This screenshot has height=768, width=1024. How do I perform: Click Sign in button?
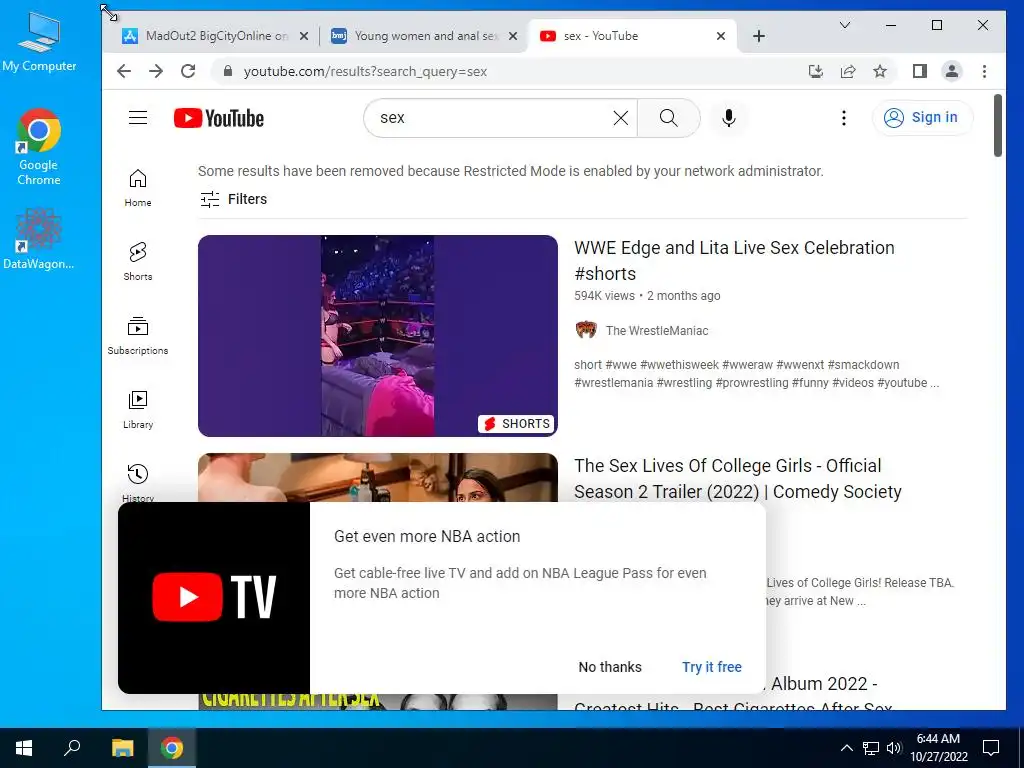[x=922, y=118]
